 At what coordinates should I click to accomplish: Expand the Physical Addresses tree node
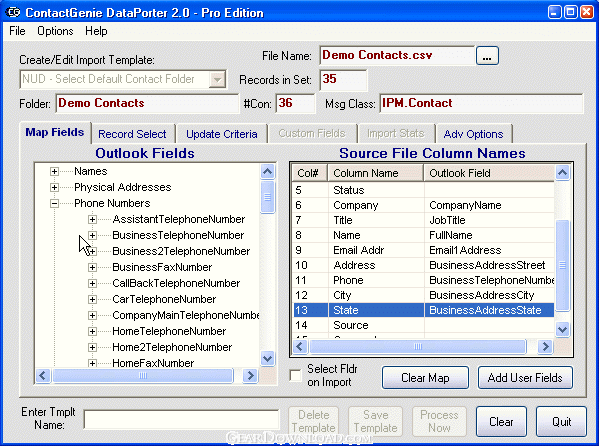54,187
